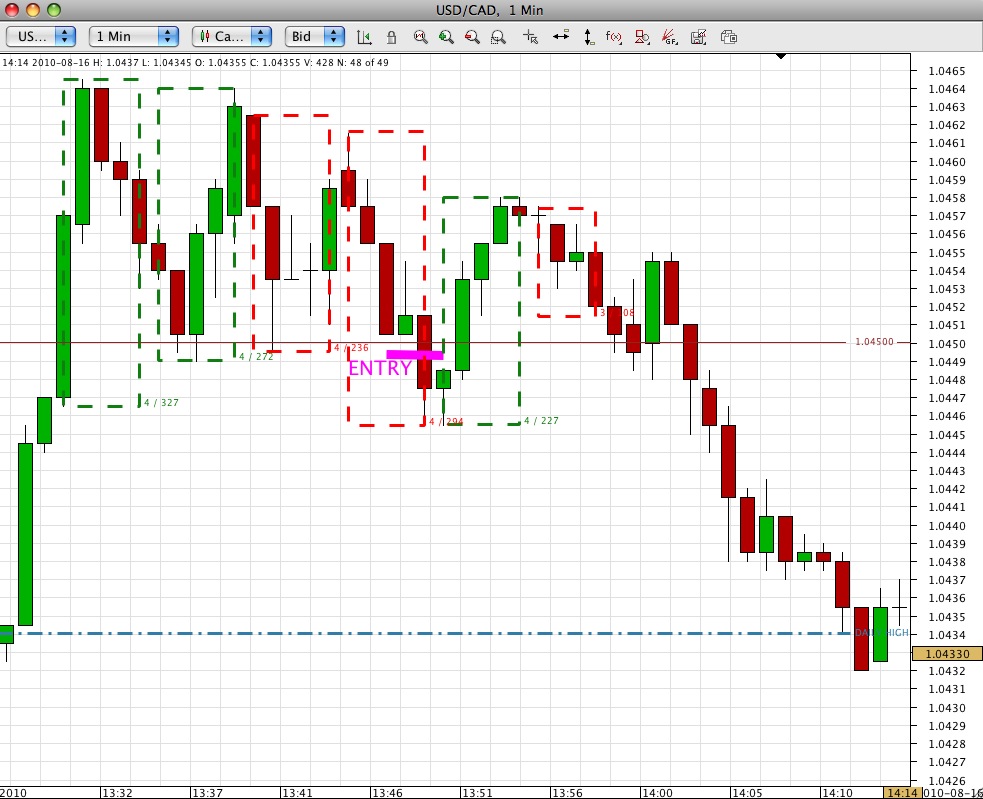Click the ENTRY label on chart

pos(380,368)
